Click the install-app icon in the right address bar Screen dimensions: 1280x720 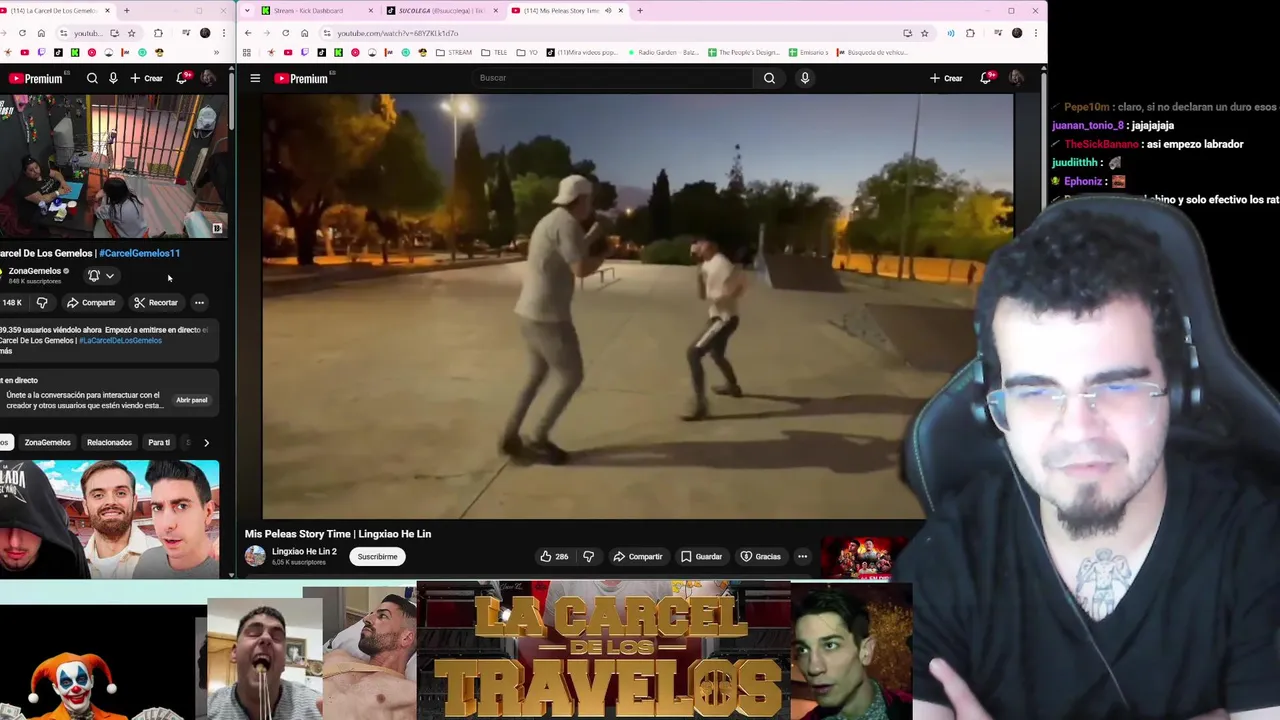point(907,33)
